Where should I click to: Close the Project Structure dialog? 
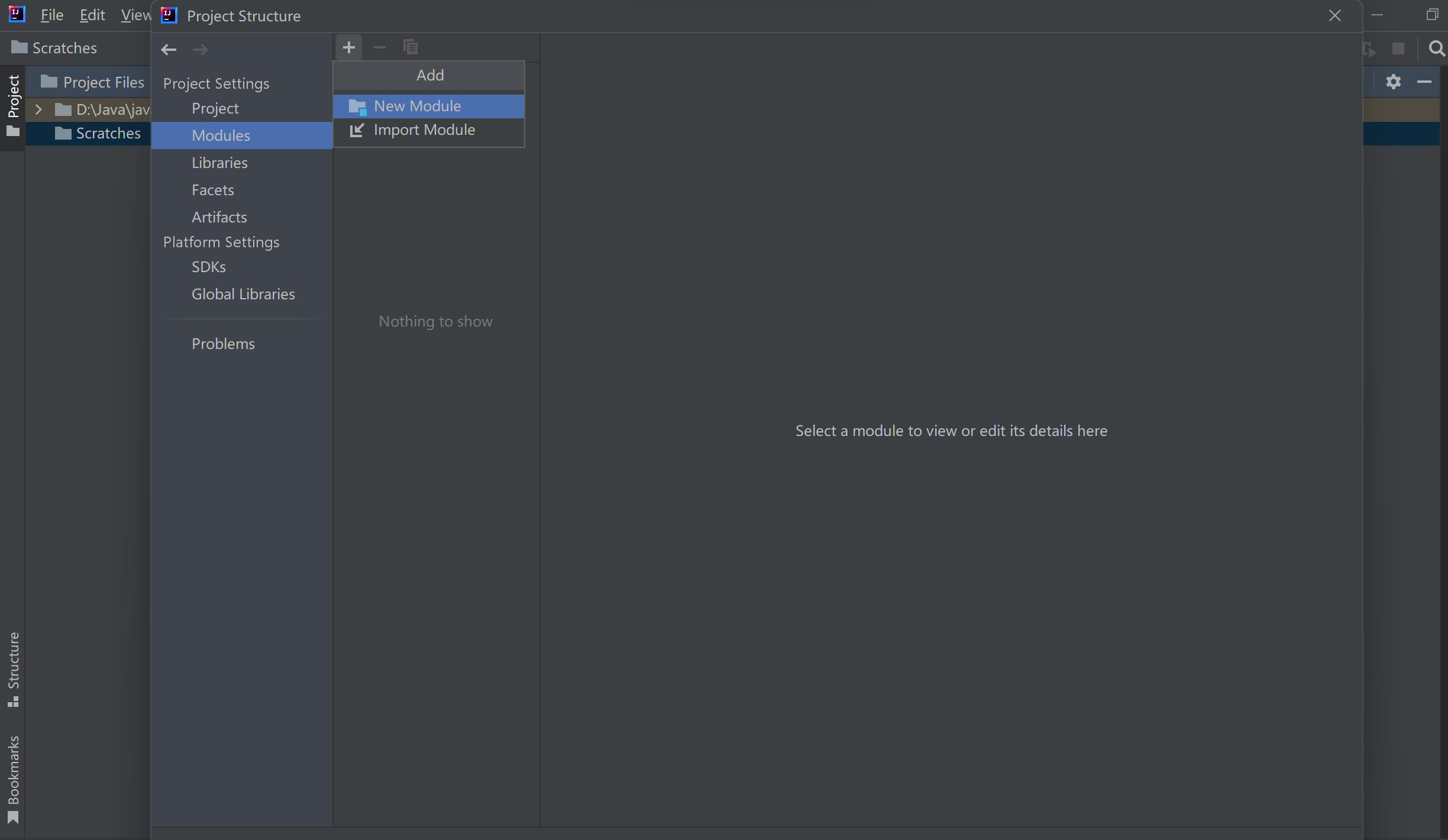1334,16
